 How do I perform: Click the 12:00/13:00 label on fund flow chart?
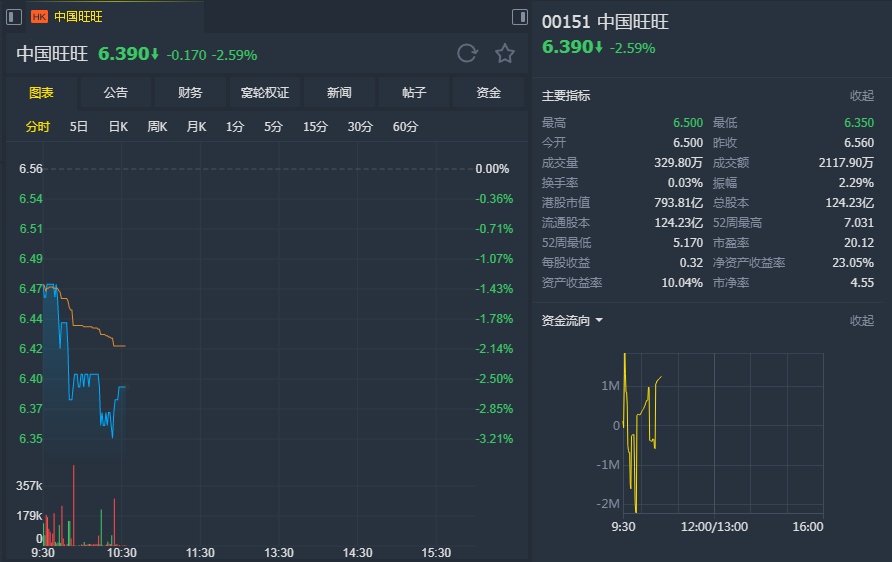click(714, 526)
